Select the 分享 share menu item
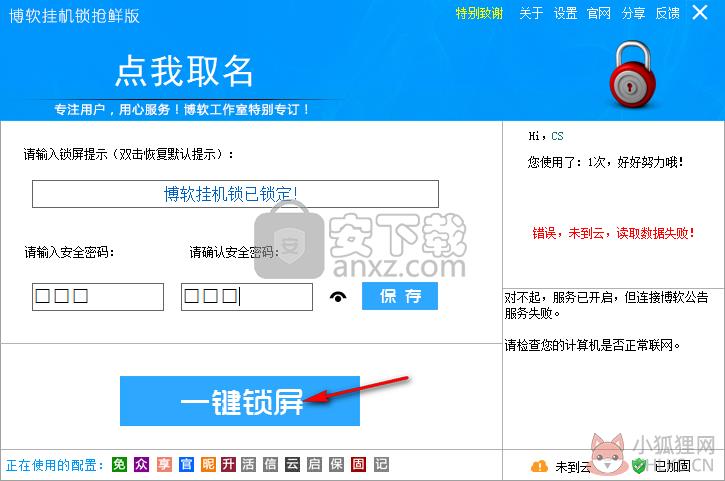 coord(633,13)
